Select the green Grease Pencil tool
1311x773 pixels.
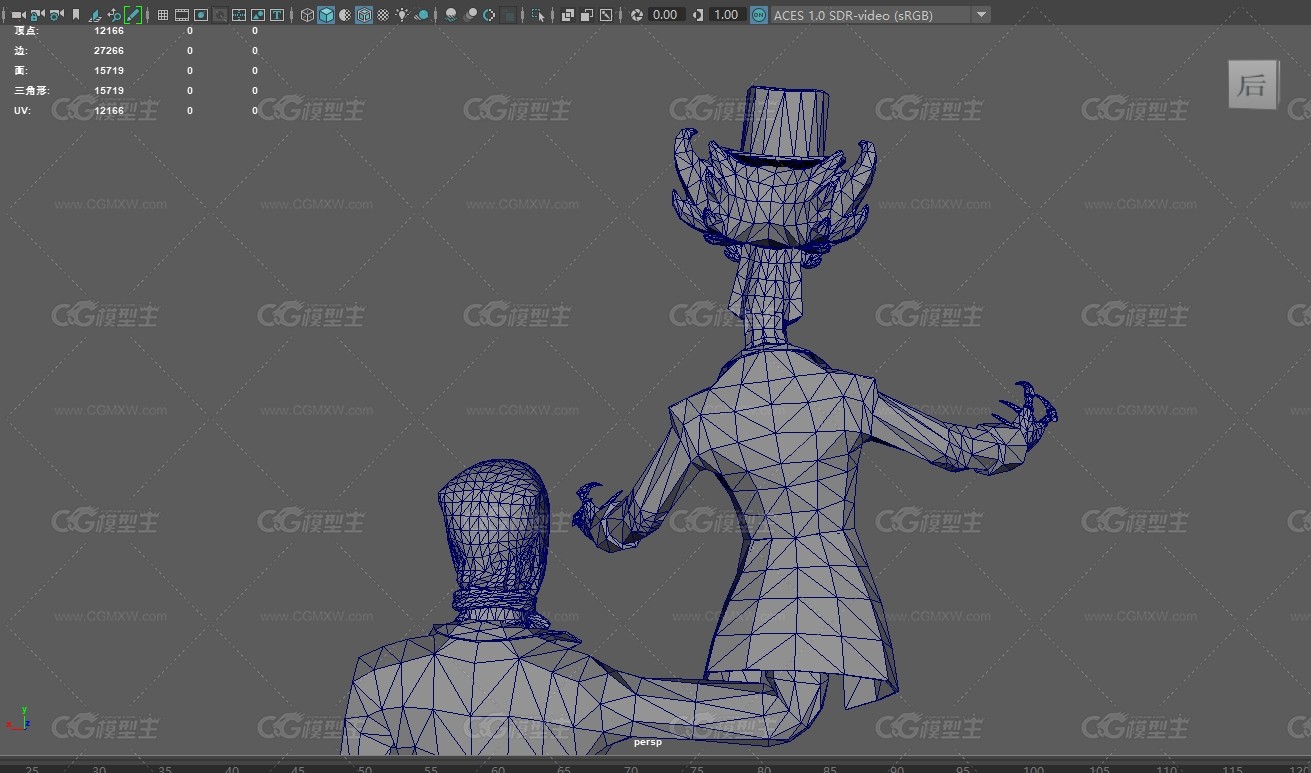(132, 15)
